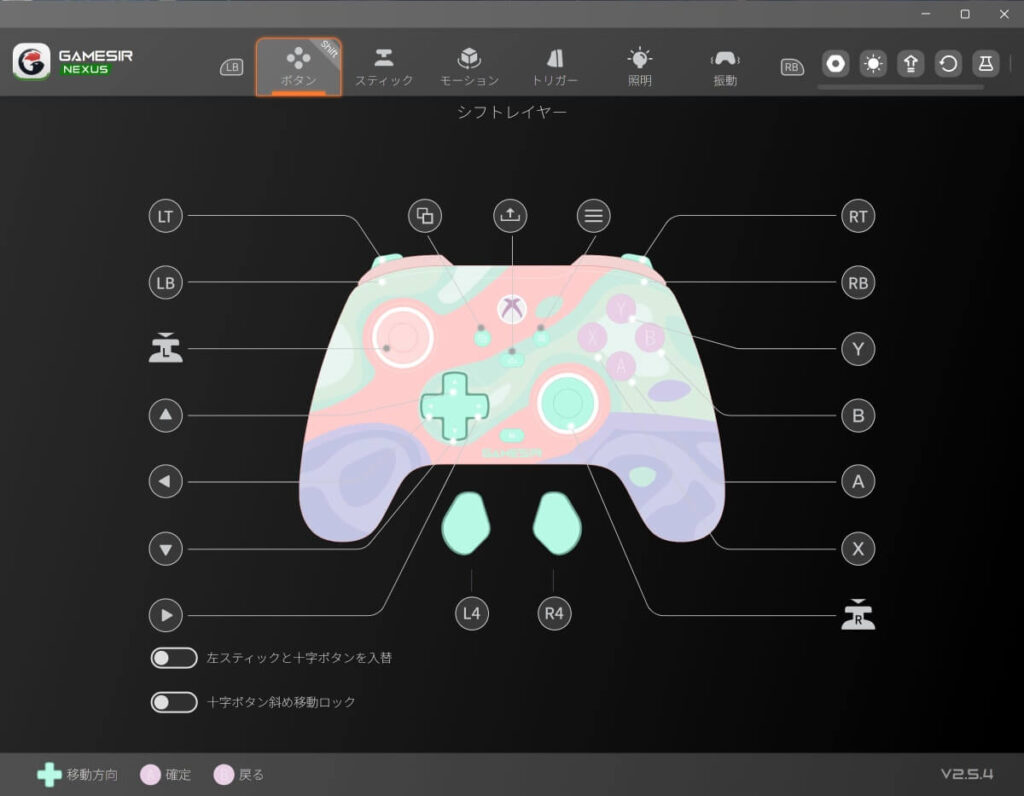Image resolution: width=1024 pixels, height=796 pixels.
Task: Select the Share button mapping icon
Action: click(x=510, y=215)
